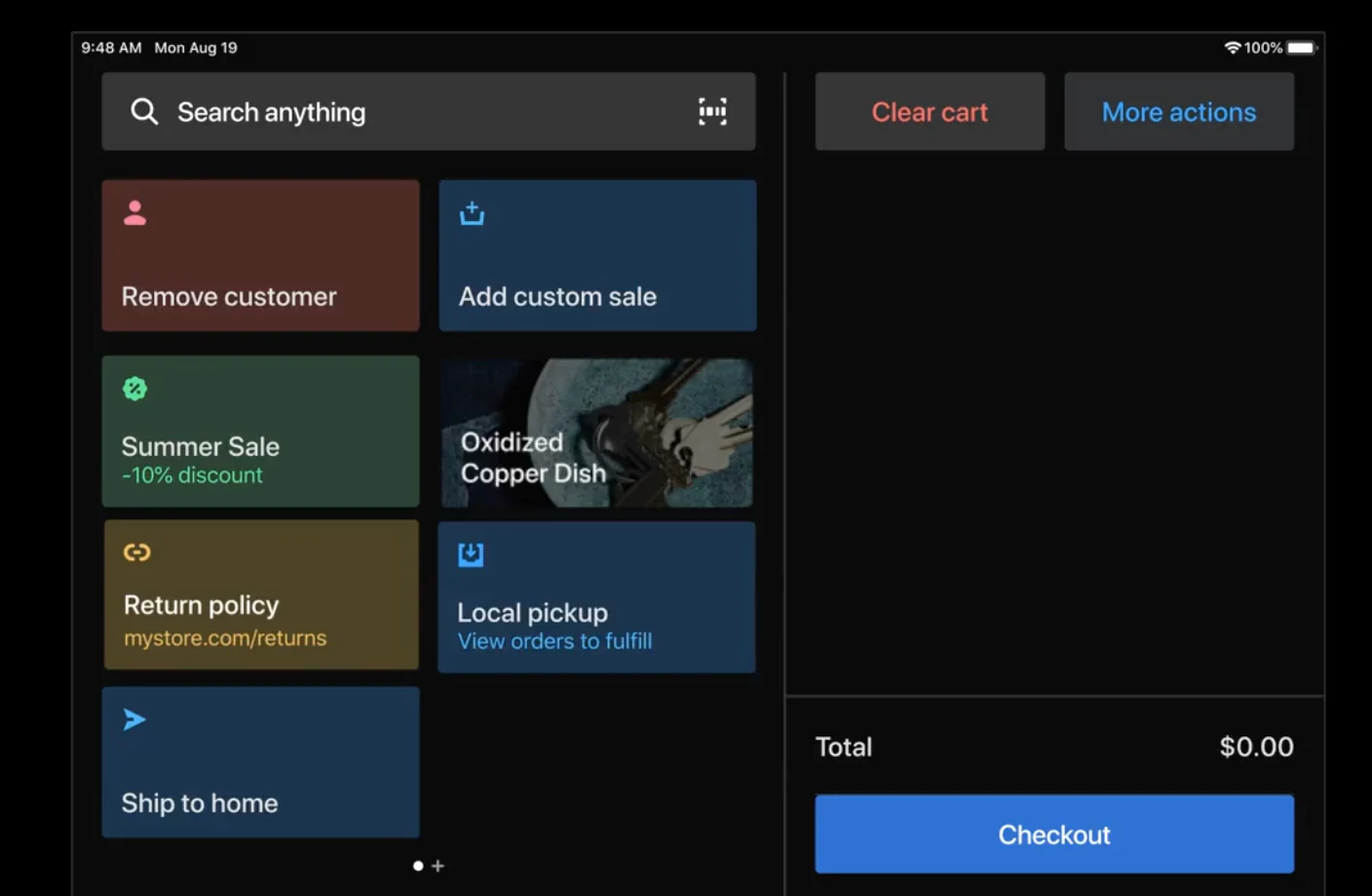Screen dimensions: 1372x896
Task: Select the Oxidized Copper Dish product
Action: [596, 431]
